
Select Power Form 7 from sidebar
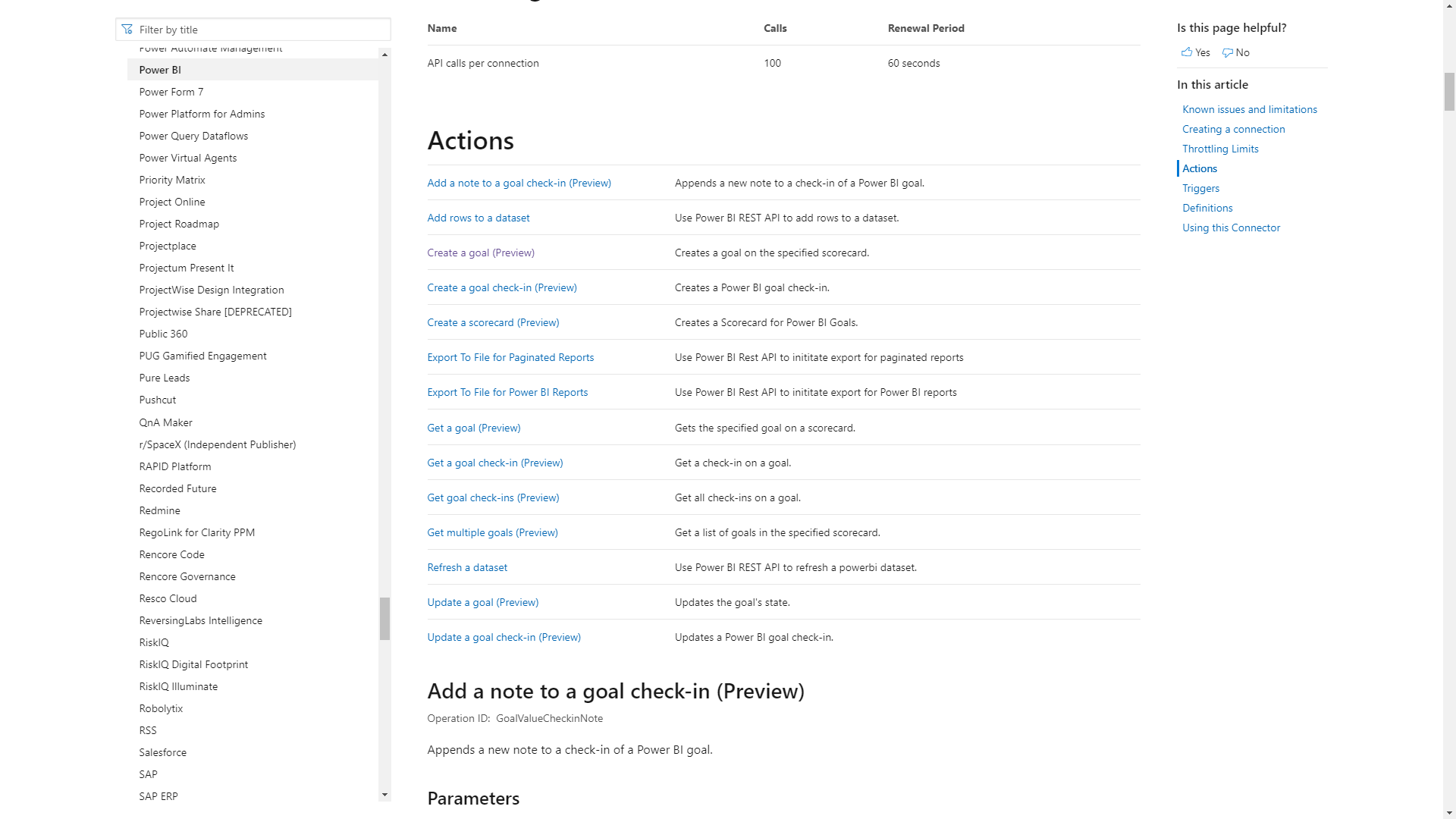tap(170, 91)
